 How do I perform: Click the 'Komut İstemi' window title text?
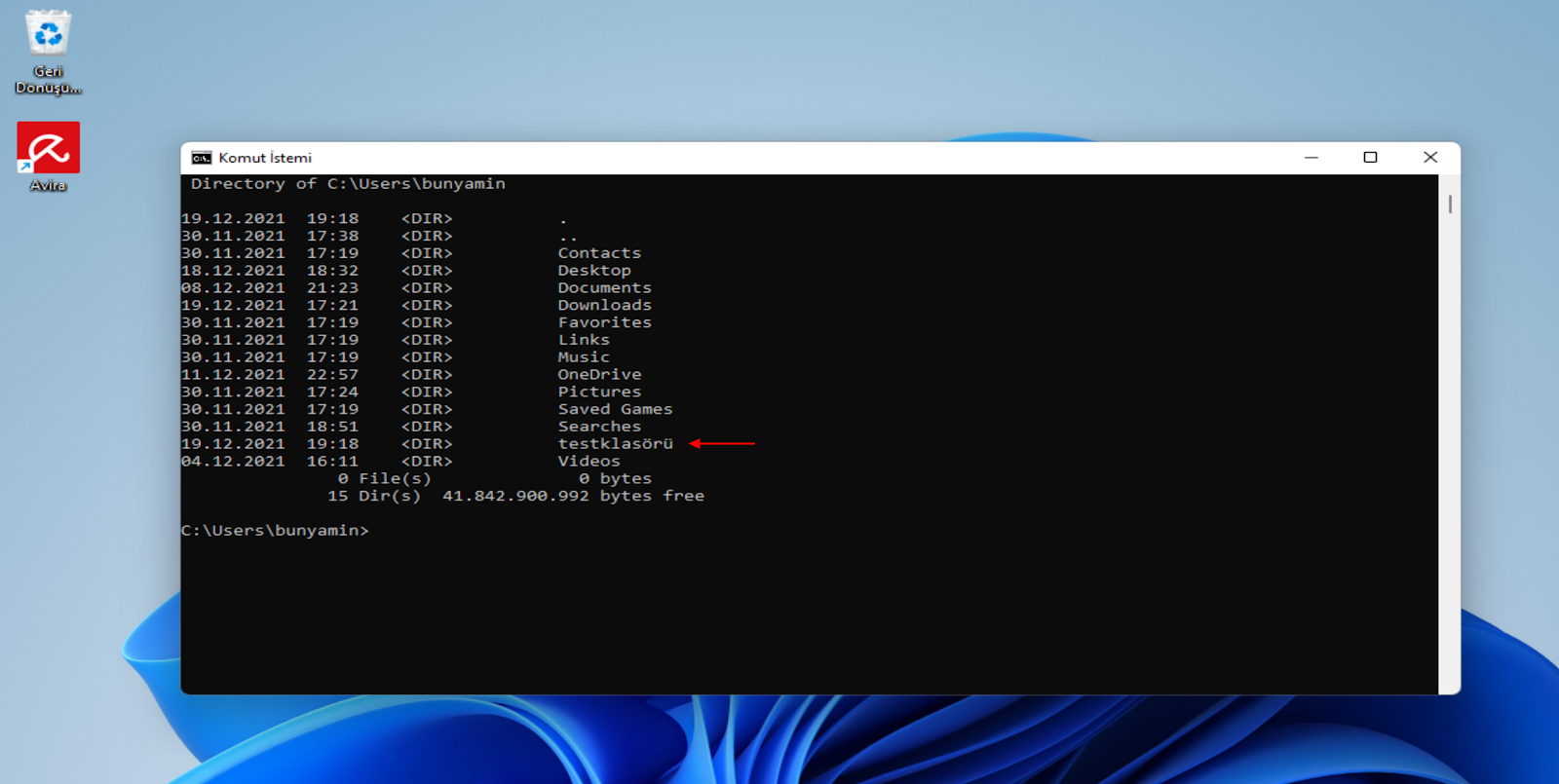pyautogui.click(x=265, y=158)
